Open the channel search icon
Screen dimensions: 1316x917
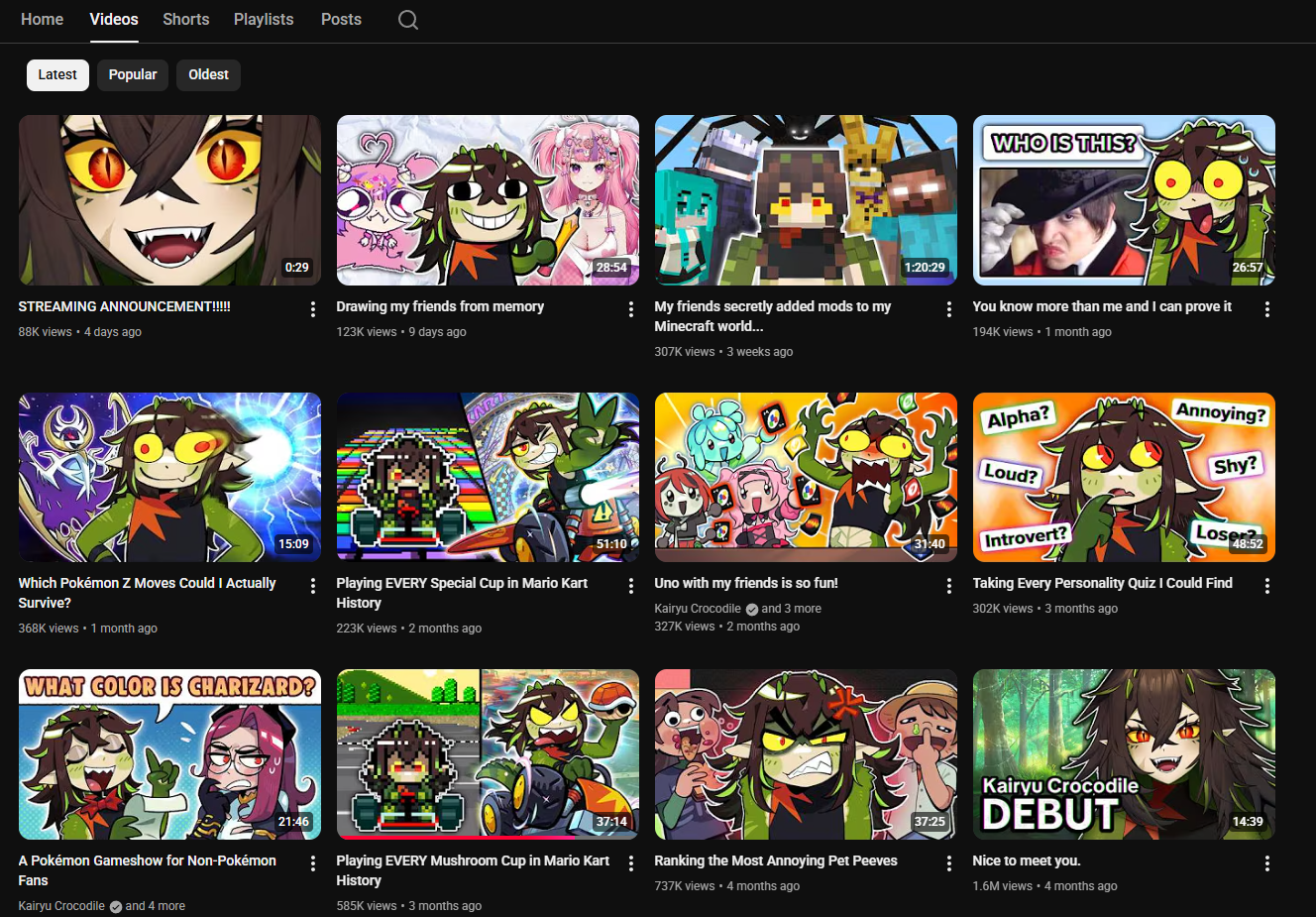pyautogui.click(x=408, y=20)
